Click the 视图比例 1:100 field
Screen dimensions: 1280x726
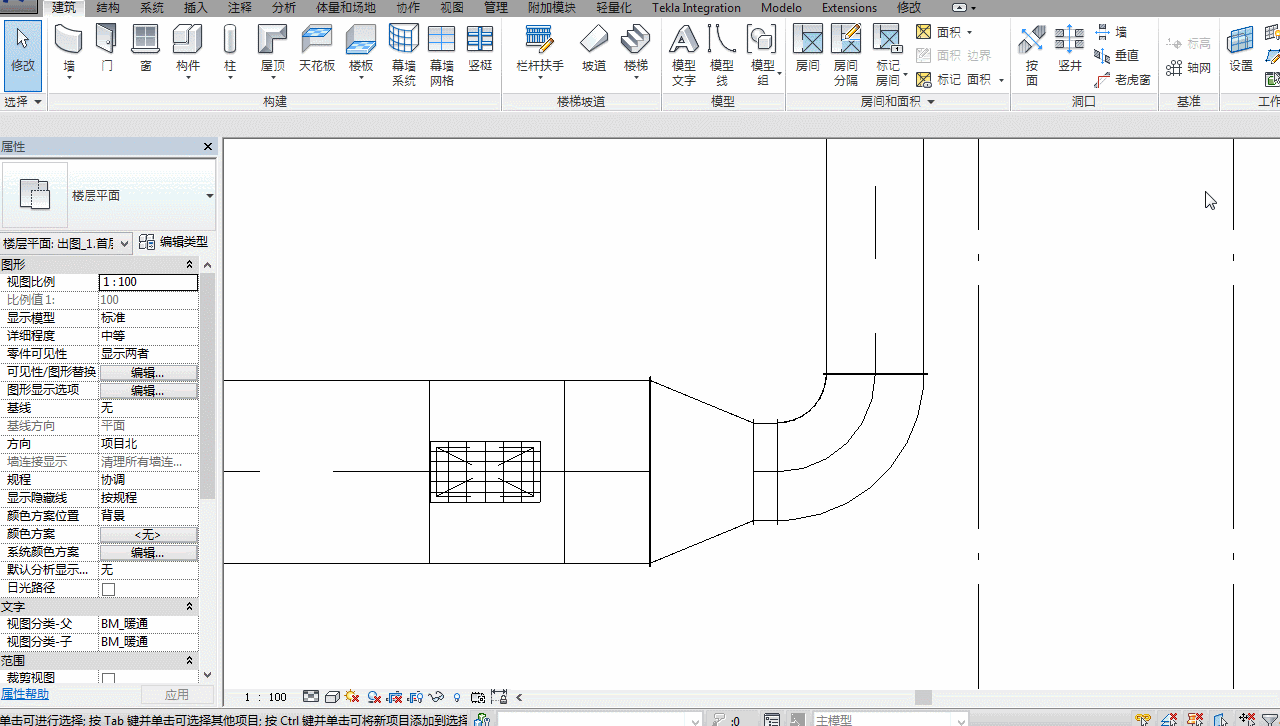click(148, 282)
